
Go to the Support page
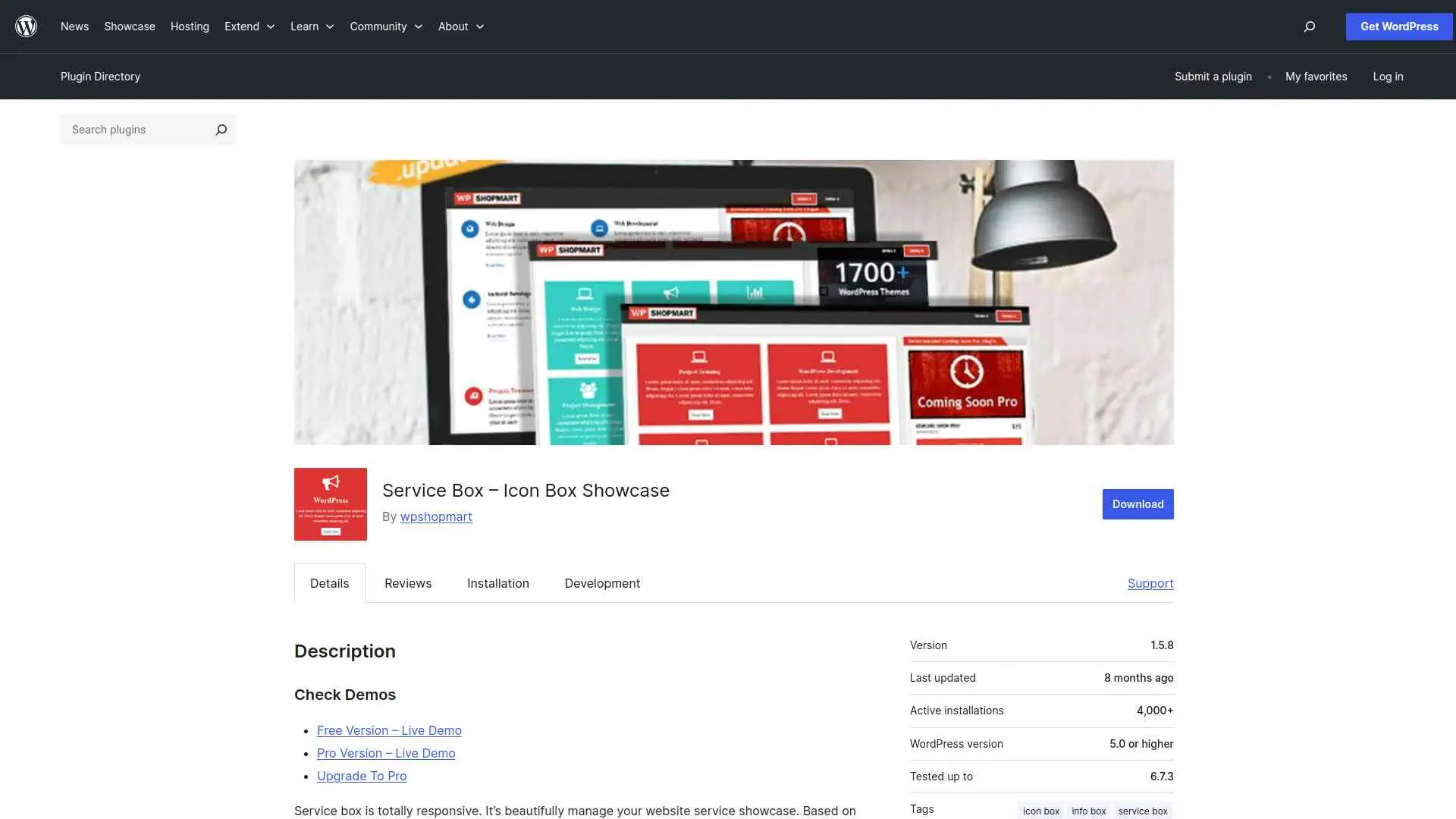pyautogui.click(x=1150, y=583)
